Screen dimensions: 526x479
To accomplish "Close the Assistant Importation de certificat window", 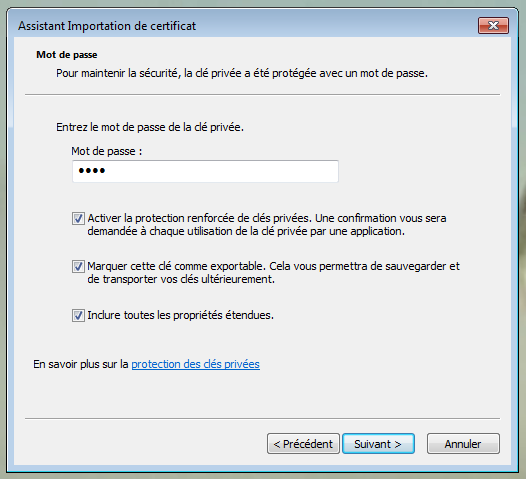I will pos(493,25).
